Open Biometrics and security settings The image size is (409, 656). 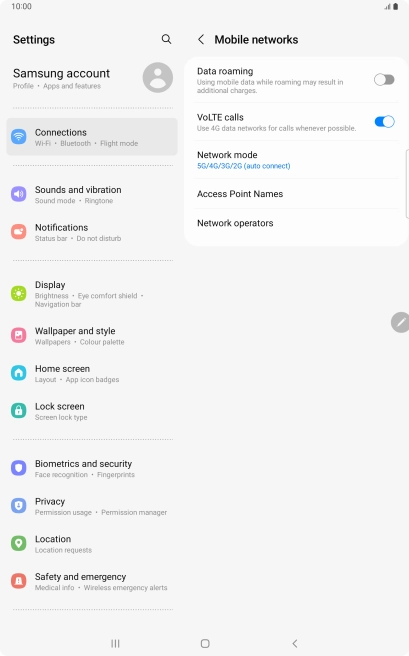point(92,469)
